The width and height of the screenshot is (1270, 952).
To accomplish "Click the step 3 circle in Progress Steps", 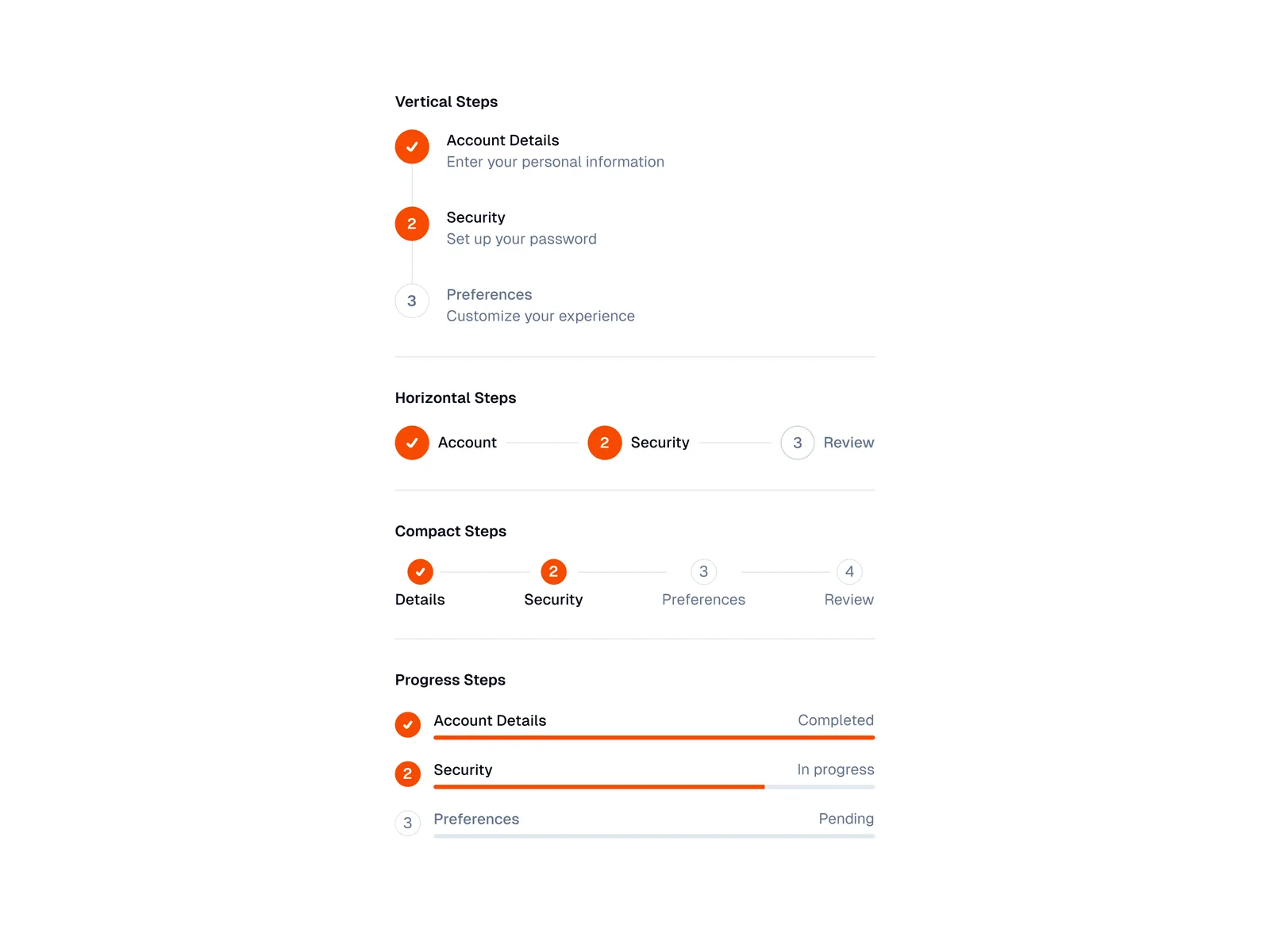I will [x=407, y=823].
